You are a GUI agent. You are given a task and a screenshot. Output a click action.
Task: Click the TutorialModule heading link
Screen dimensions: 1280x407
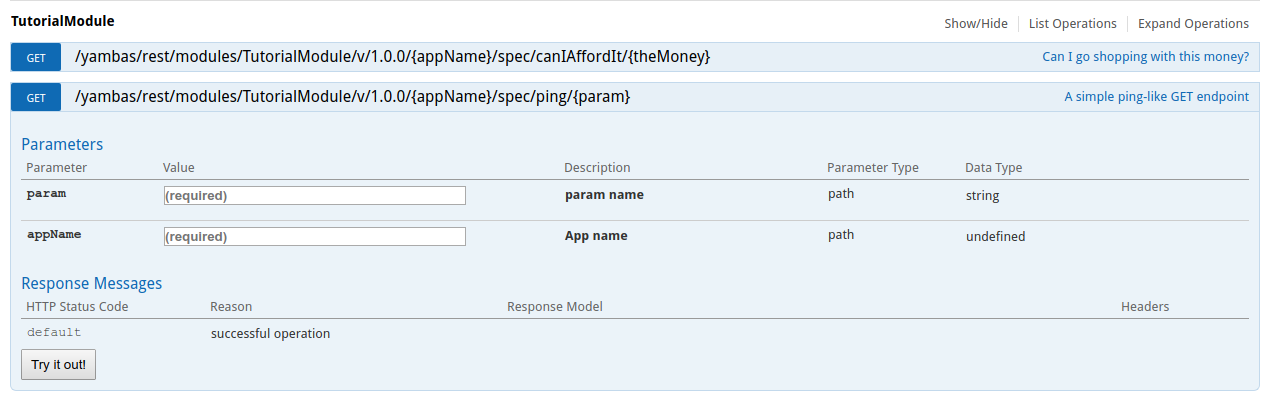(62, 20)
